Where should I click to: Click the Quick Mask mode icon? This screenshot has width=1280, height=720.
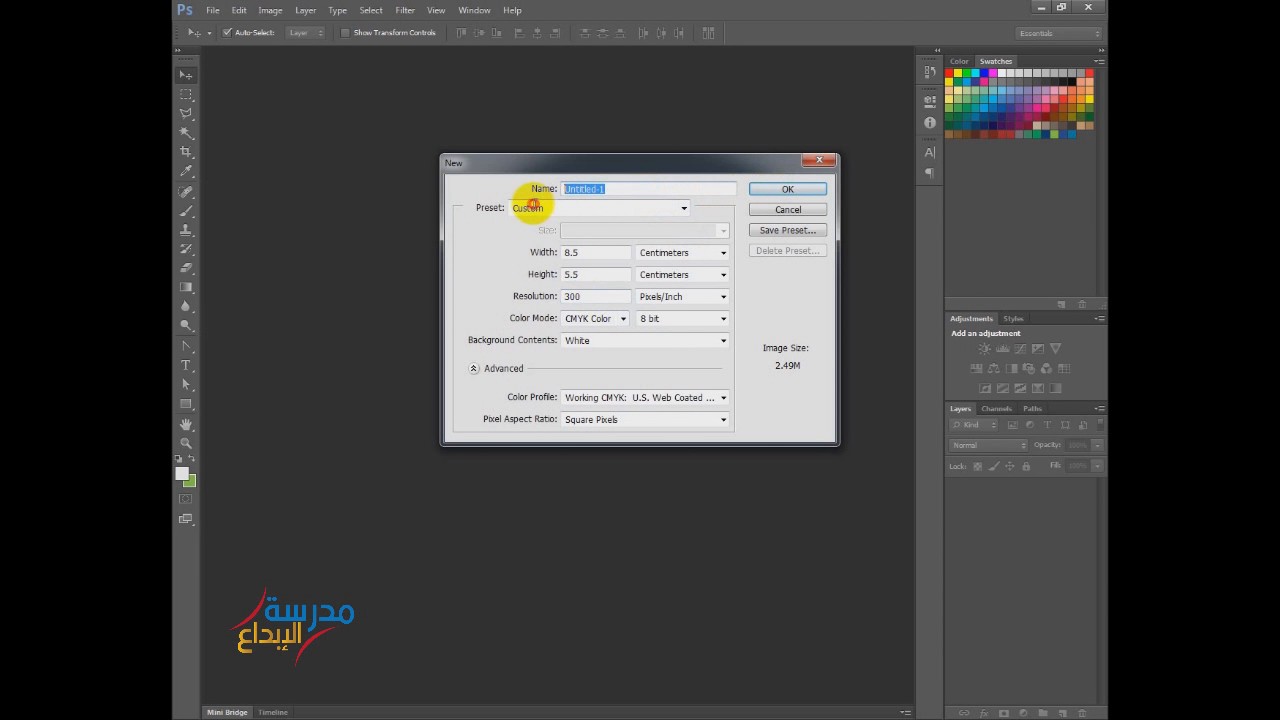[x=186, y=499]
